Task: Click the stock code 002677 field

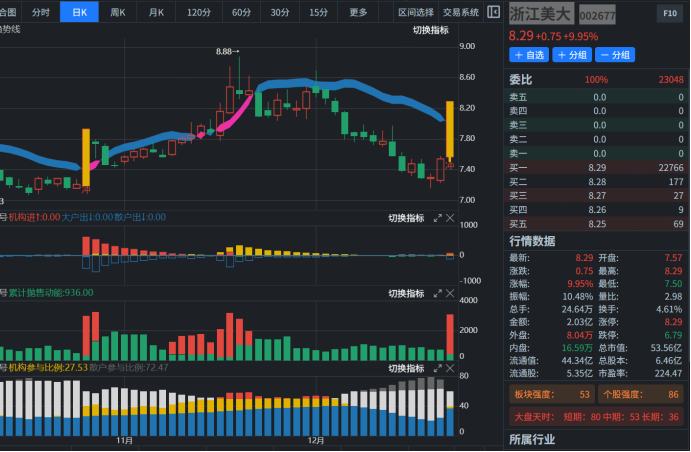Action: [597, 16]
